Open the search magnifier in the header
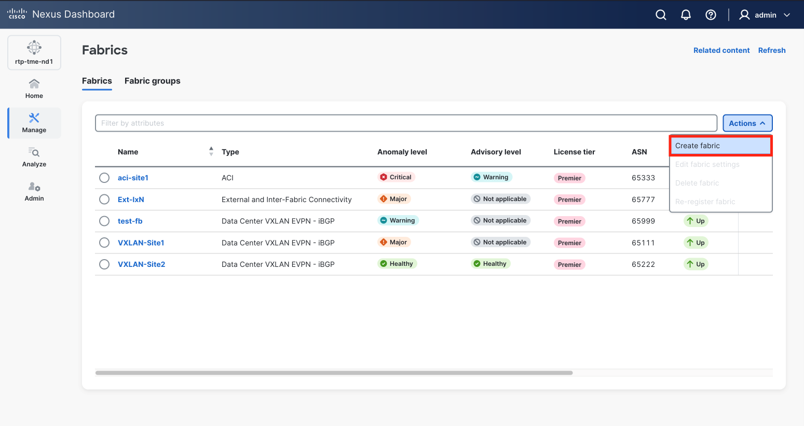The image size is (804, 426). click(661, 15)
